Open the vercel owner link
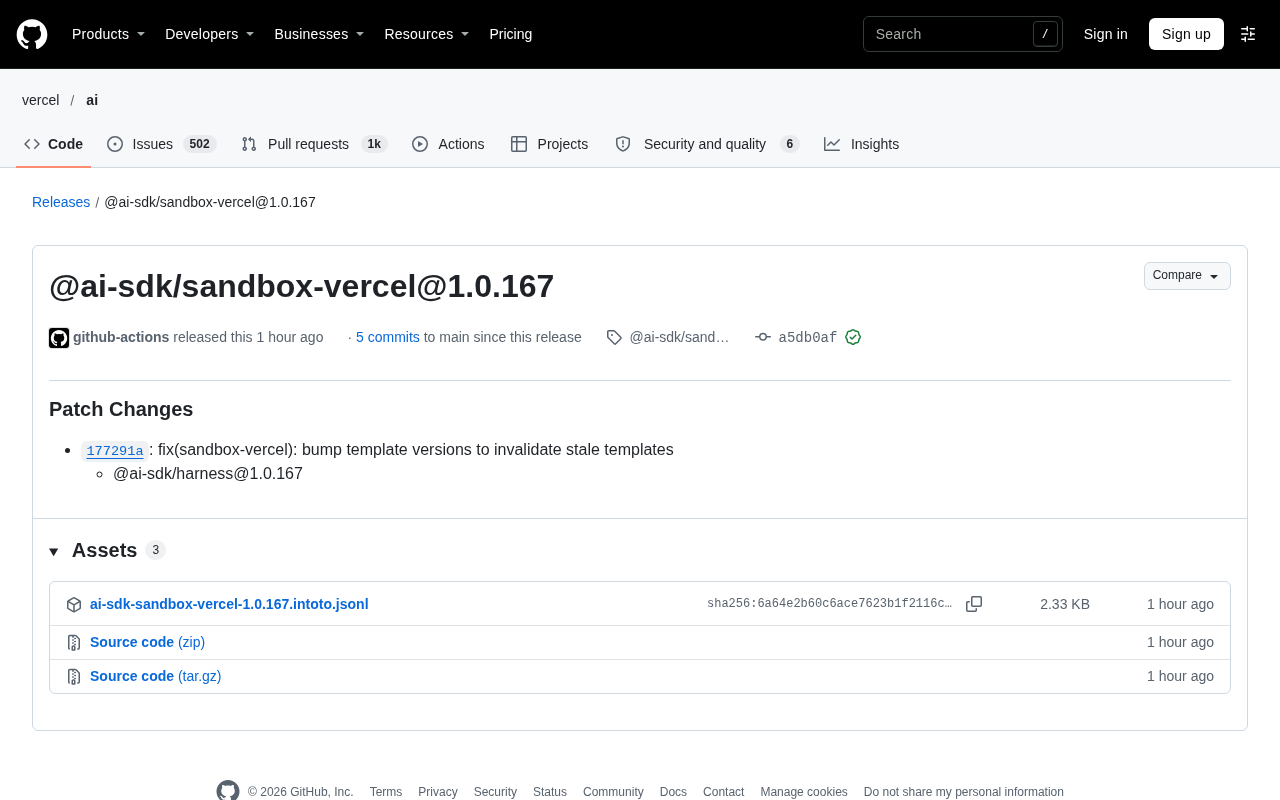 (x=41, y=100)
